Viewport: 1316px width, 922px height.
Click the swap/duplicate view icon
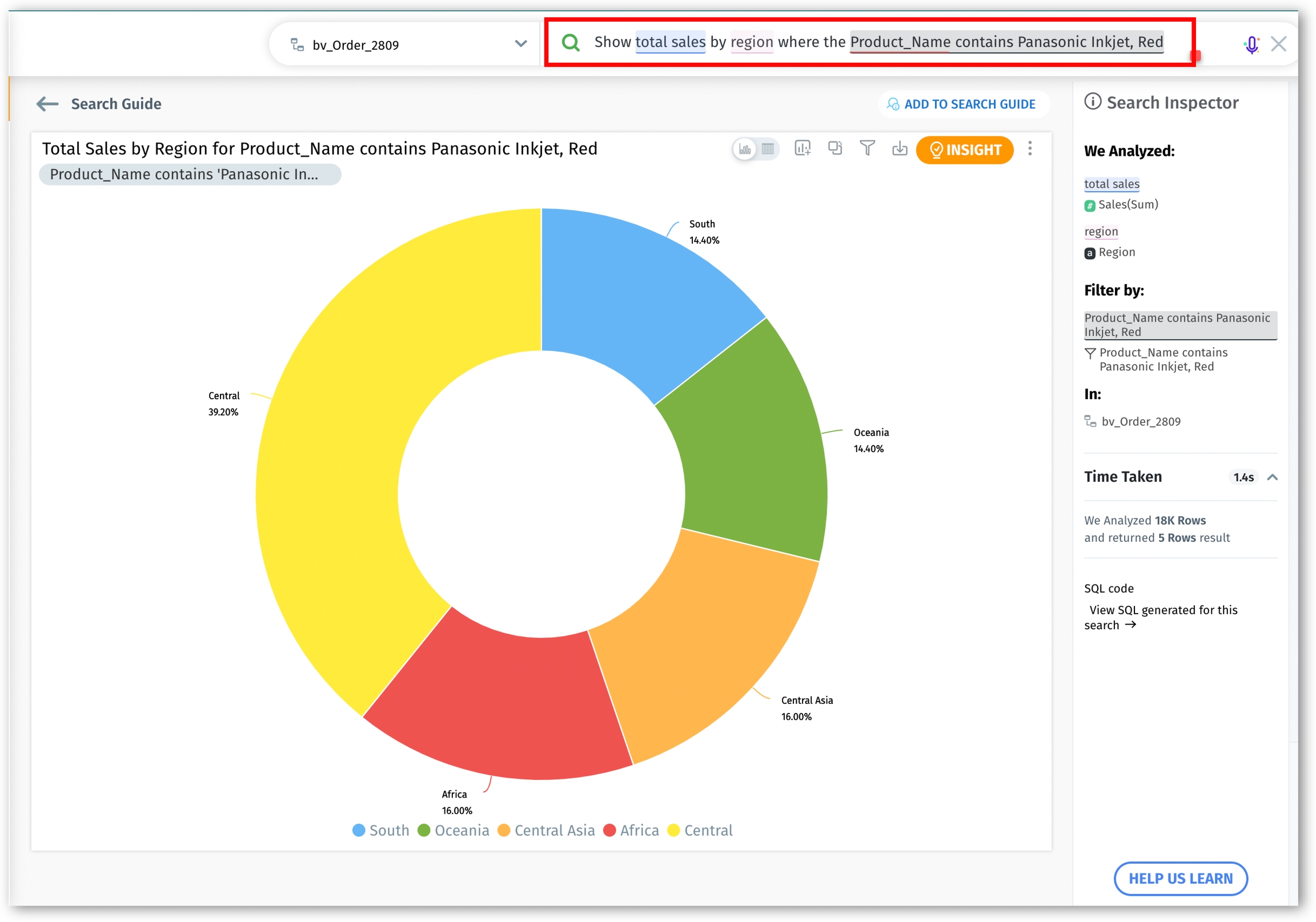[835, 149]
